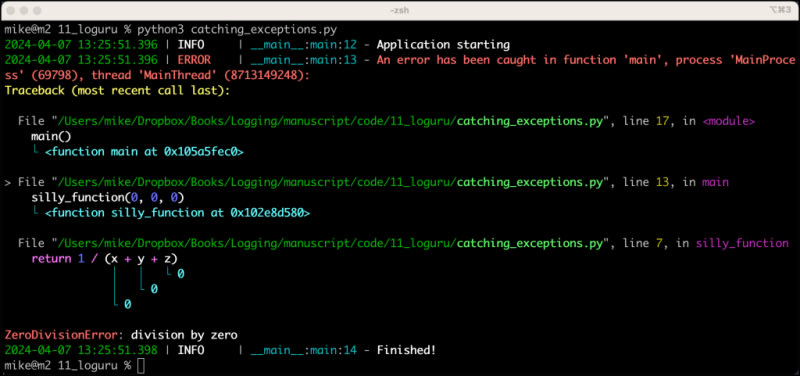This screenshot has height=376, width=800.
Task: Click the yellow minimize window button
Action: pos(24,10)
